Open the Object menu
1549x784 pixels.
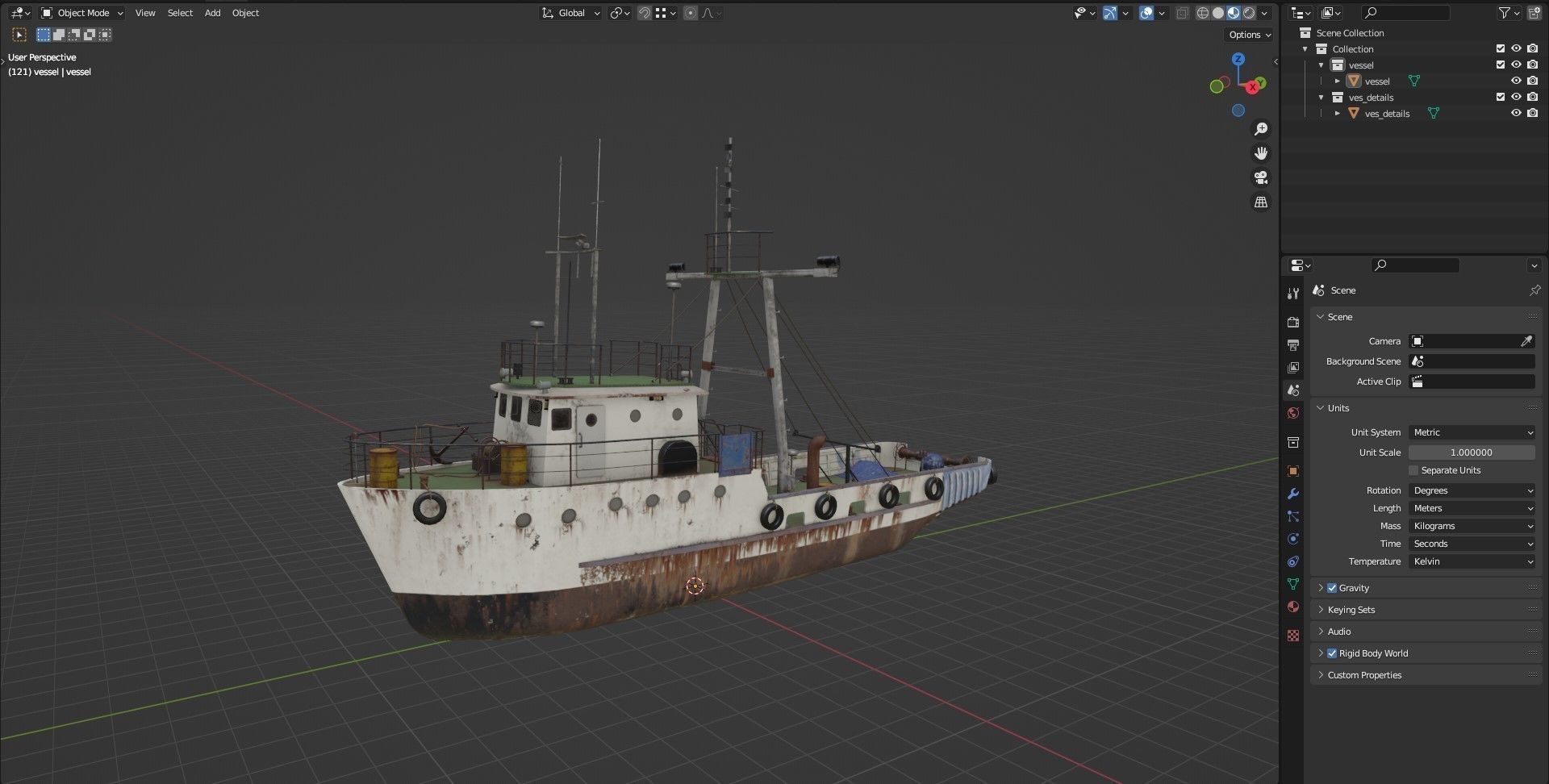(245, 13)
